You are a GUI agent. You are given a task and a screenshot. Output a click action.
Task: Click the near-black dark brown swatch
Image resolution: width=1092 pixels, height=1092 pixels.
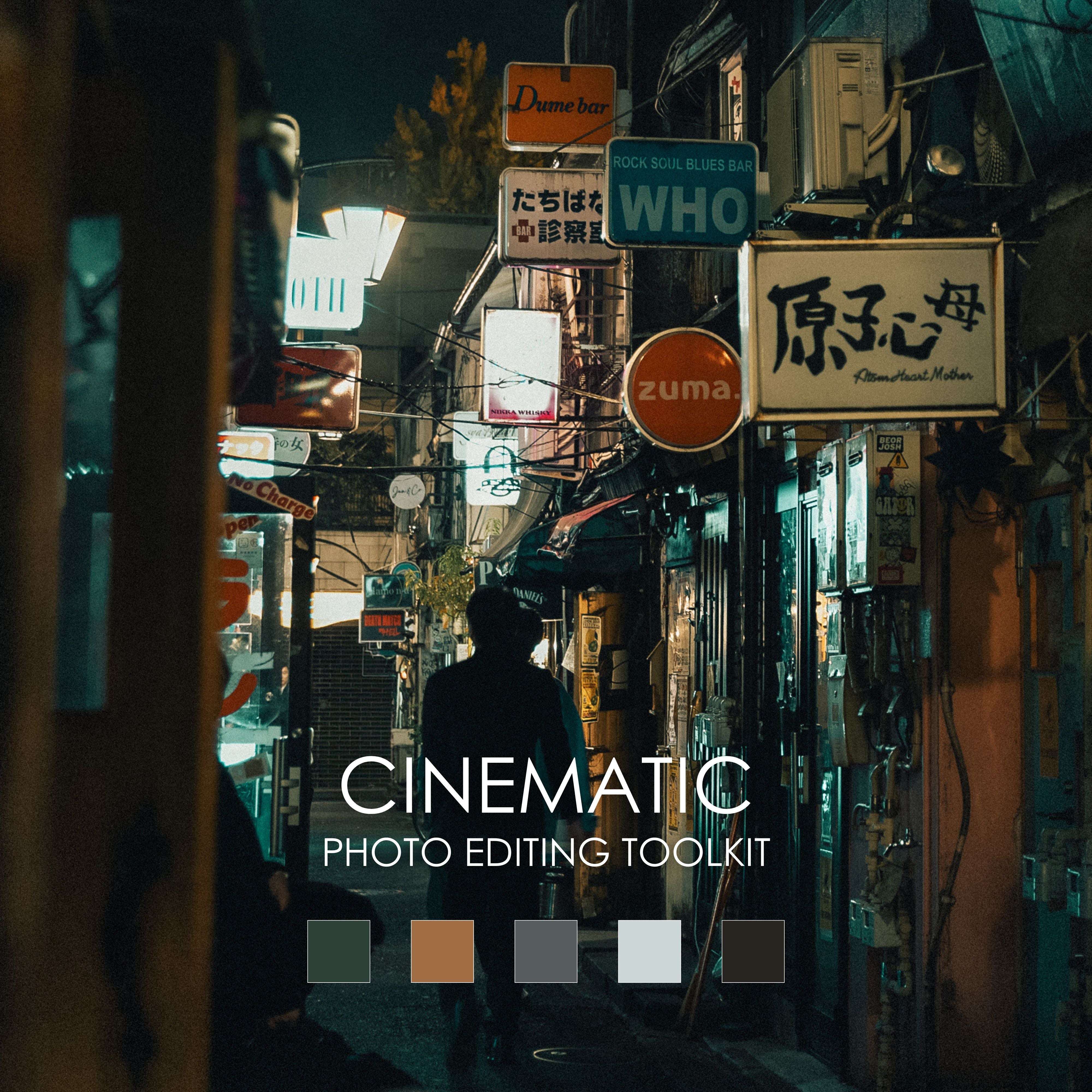tap(753, 951)
